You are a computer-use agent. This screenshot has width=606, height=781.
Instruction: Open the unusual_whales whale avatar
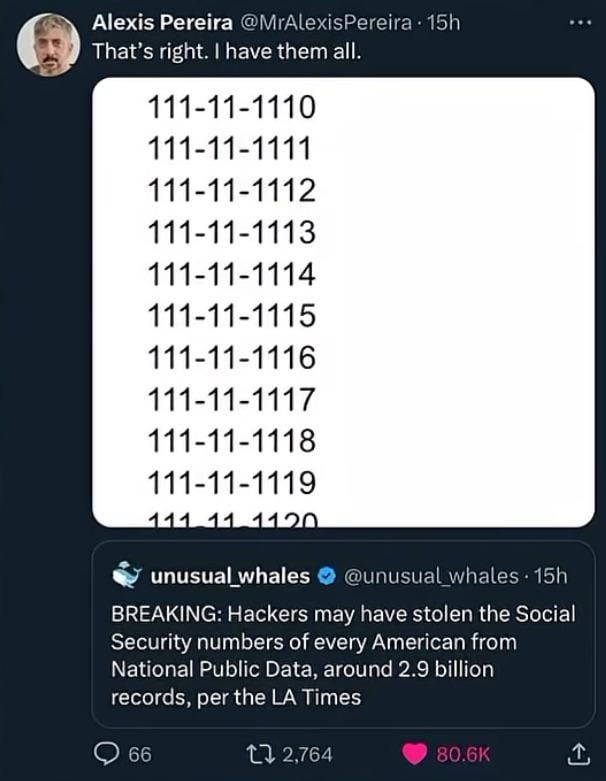(127, 575)
